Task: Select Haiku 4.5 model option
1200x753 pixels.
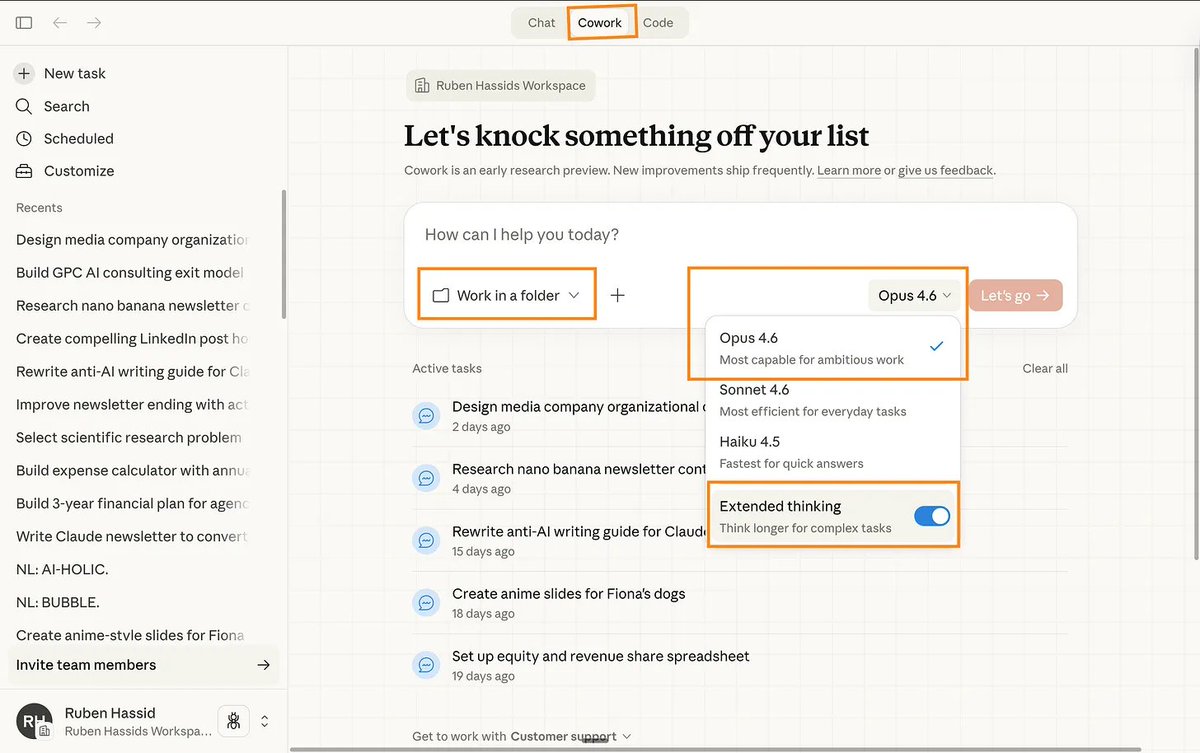Action: (x=832, y=452)
